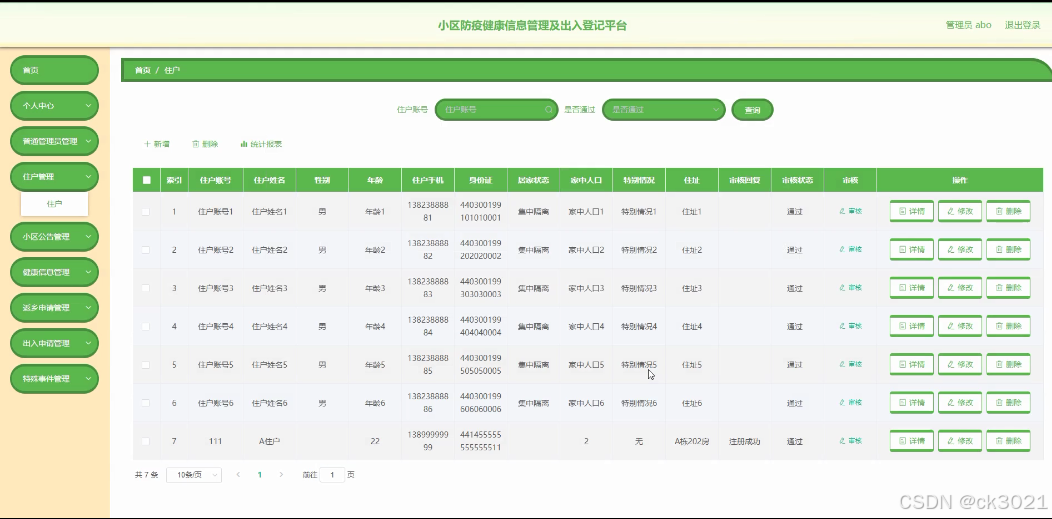Screen dimensions: 1052x519
Task: Check the checkbox for row 6
Action: point(146,402)
